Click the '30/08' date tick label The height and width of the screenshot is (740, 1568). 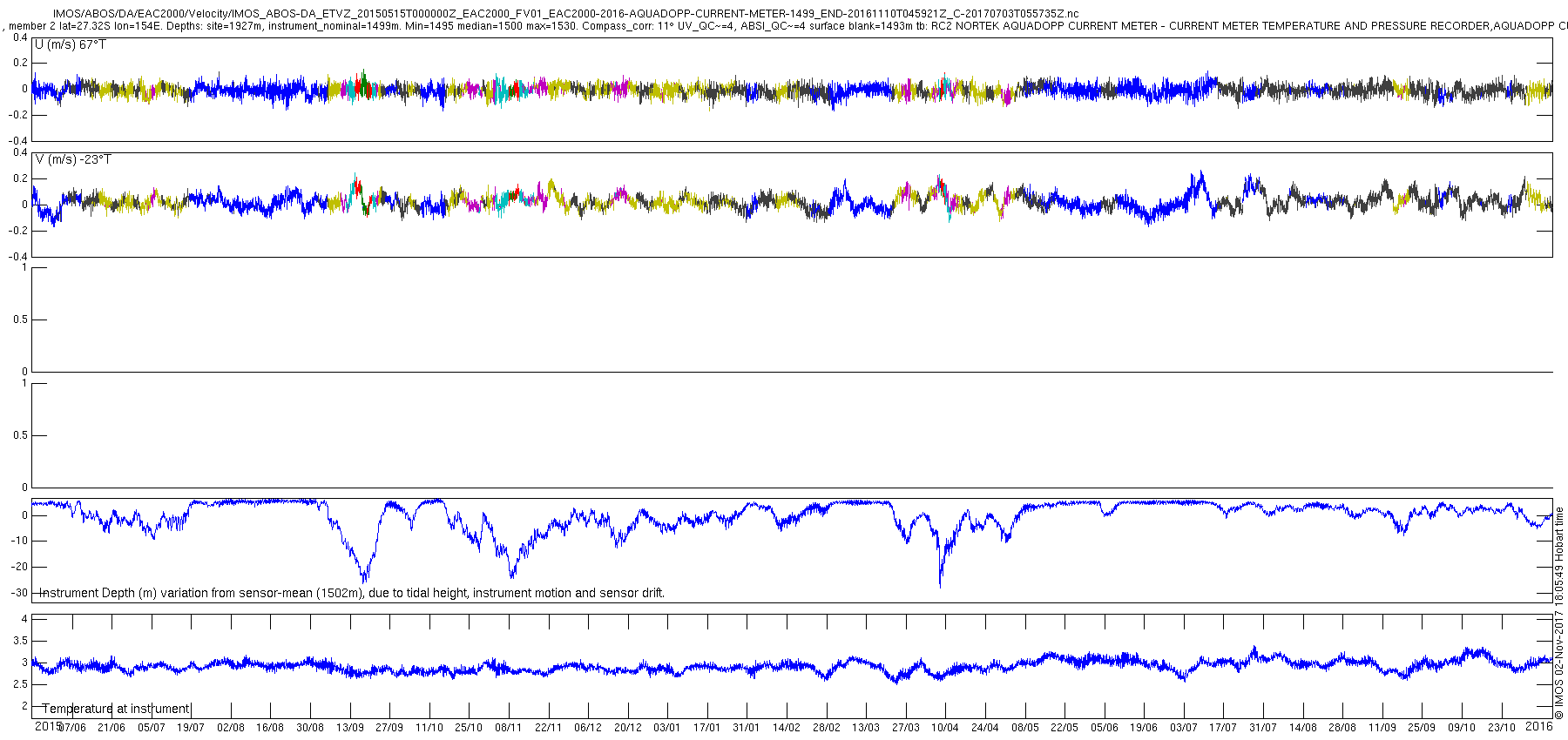(x=310, y=728)
